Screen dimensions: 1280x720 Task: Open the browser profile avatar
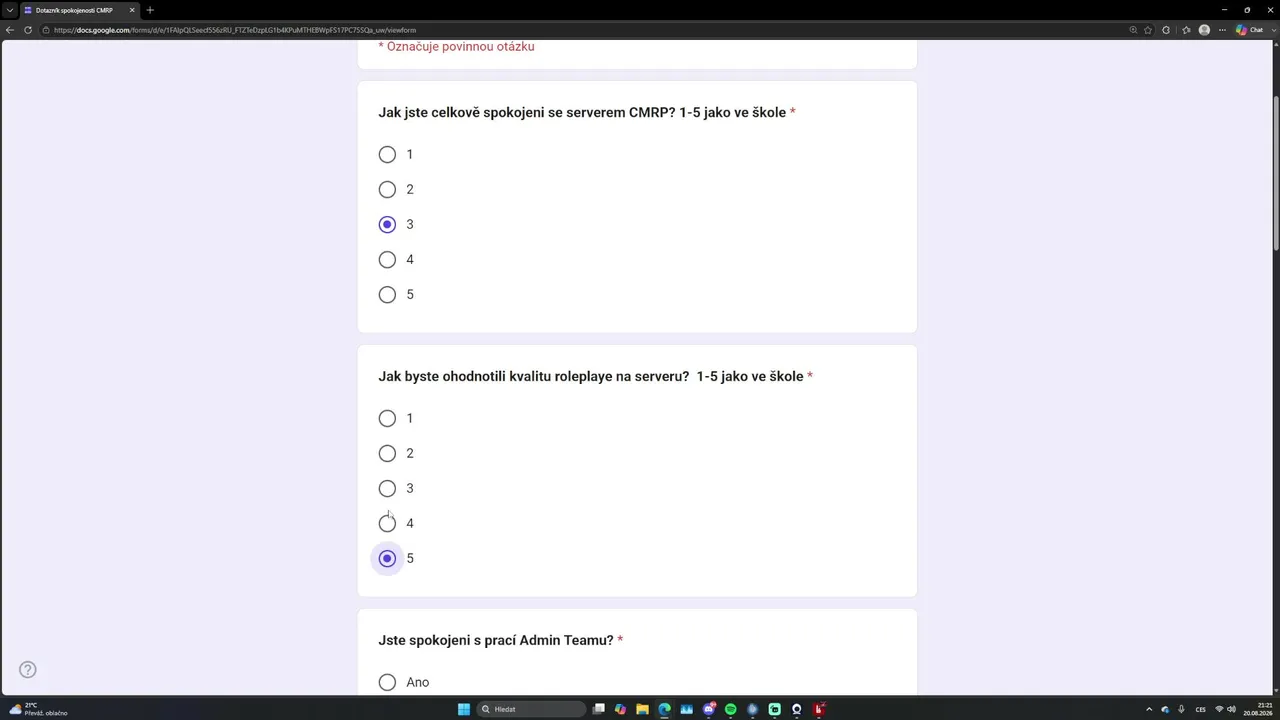1204,30
